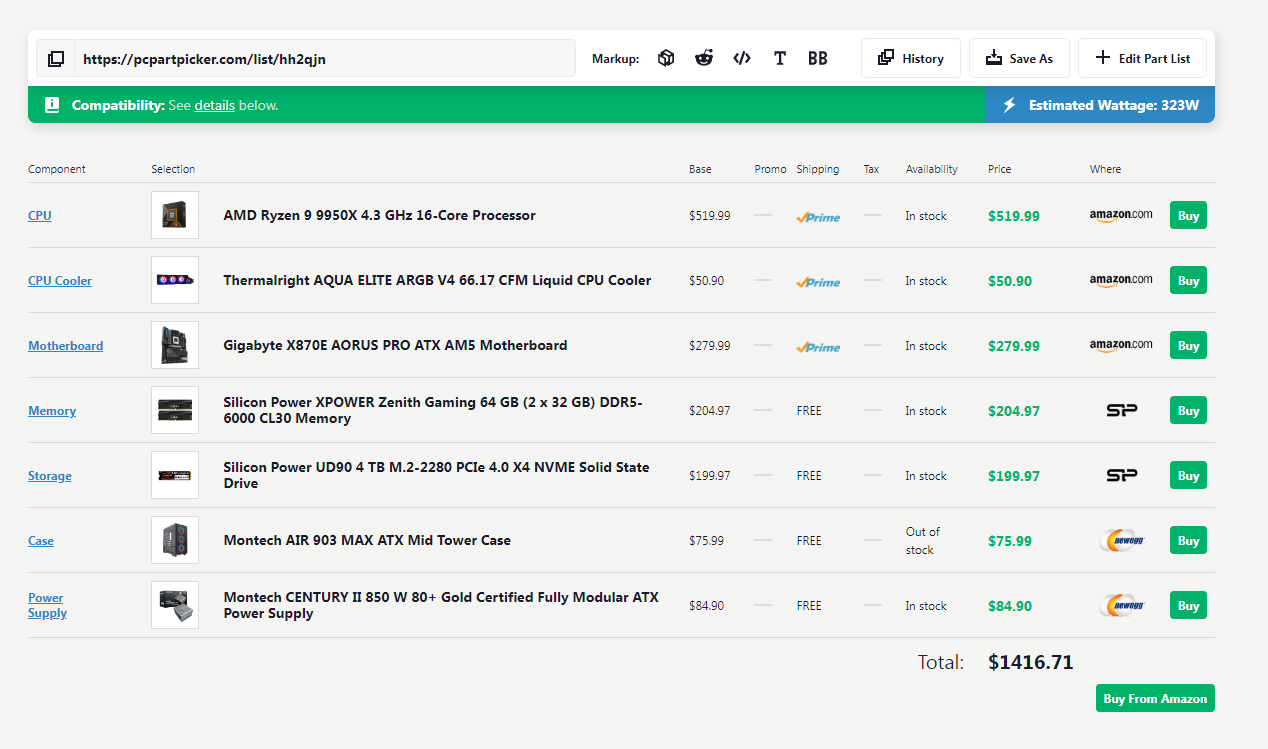This screenshot has width=1268, height=749.
Task: Open the compatibility details link
Action: click(214, 105)
